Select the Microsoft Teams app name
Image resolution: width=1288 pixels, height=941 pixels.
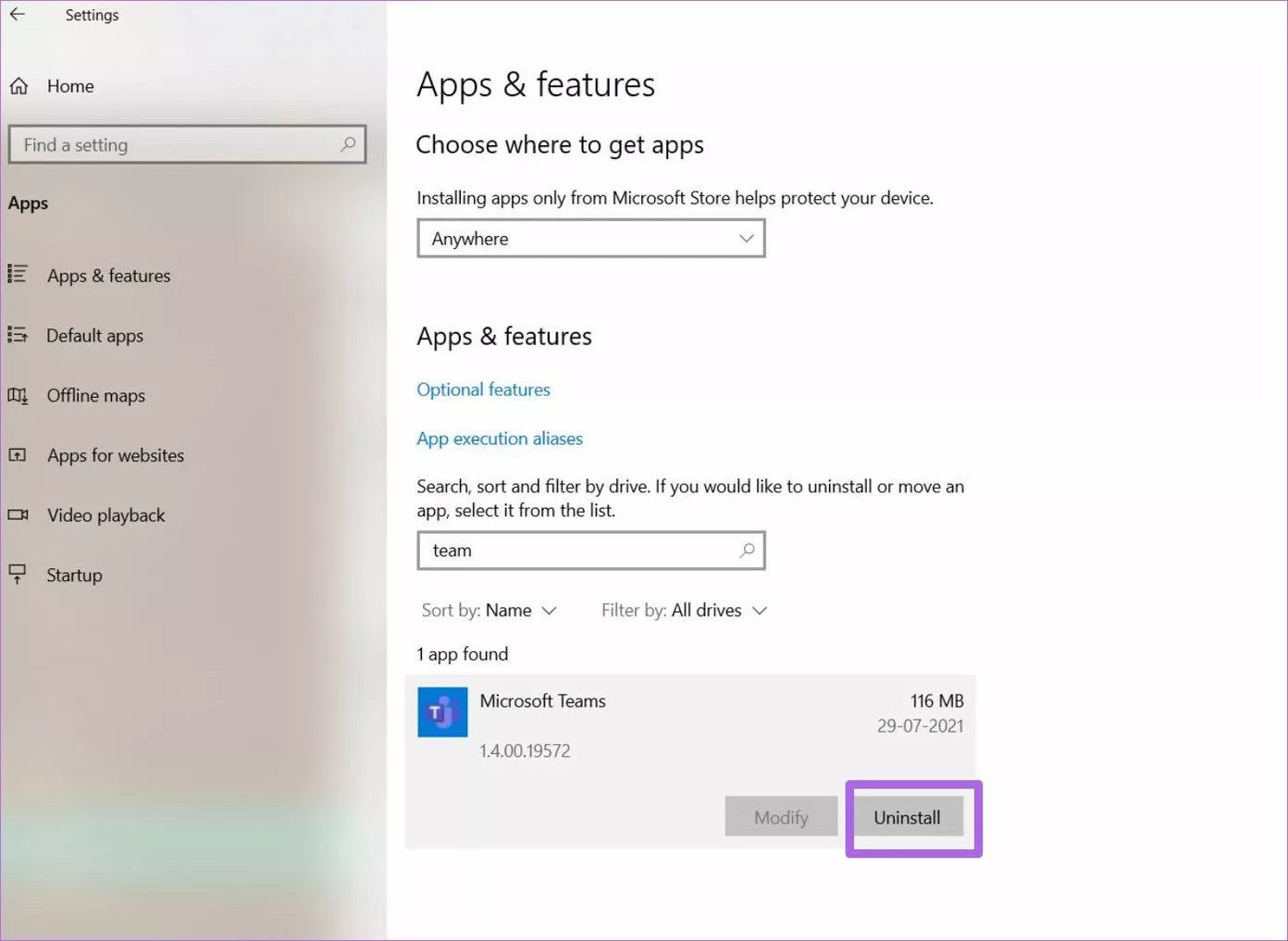[542, 701]
